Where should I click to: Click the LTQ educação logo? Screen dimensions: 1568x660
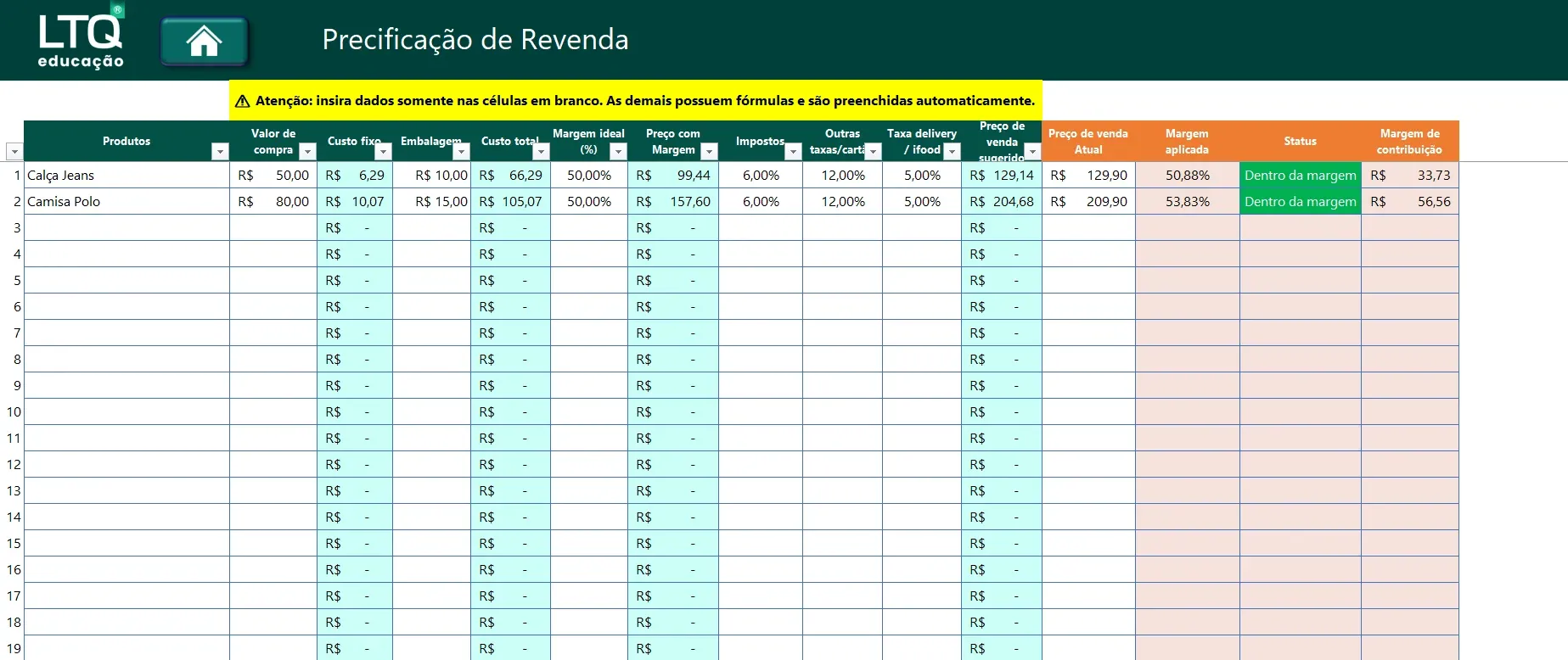[x=81, y=37]
